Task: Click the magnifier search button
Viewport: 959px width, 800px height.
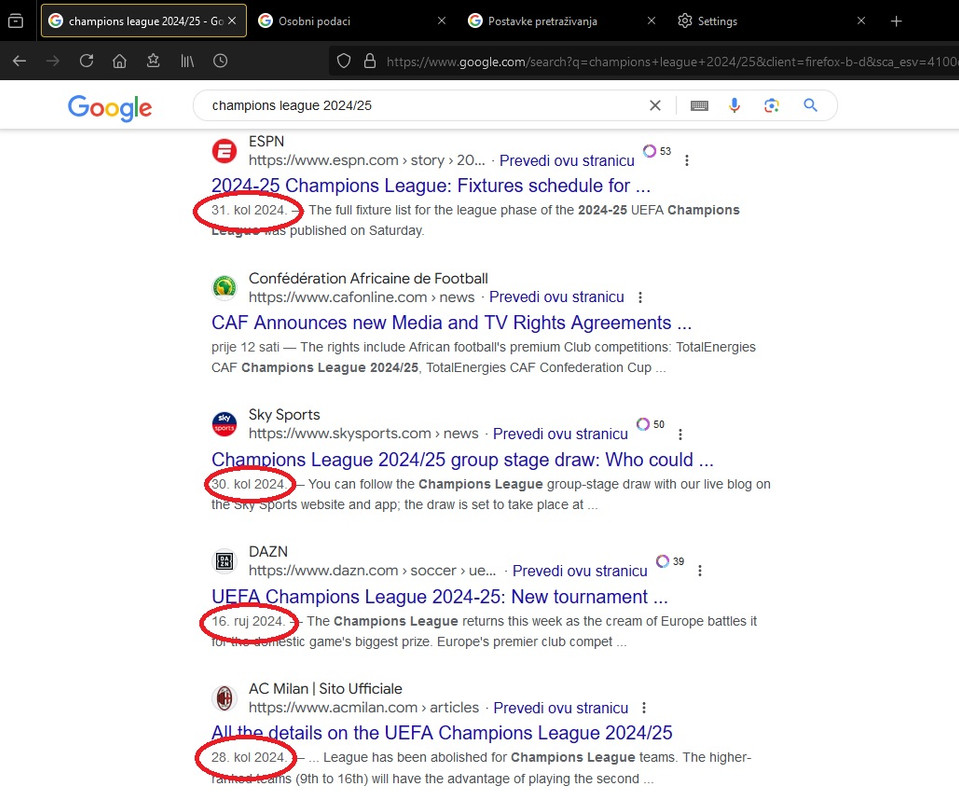Action: click(x=810, y=105)
